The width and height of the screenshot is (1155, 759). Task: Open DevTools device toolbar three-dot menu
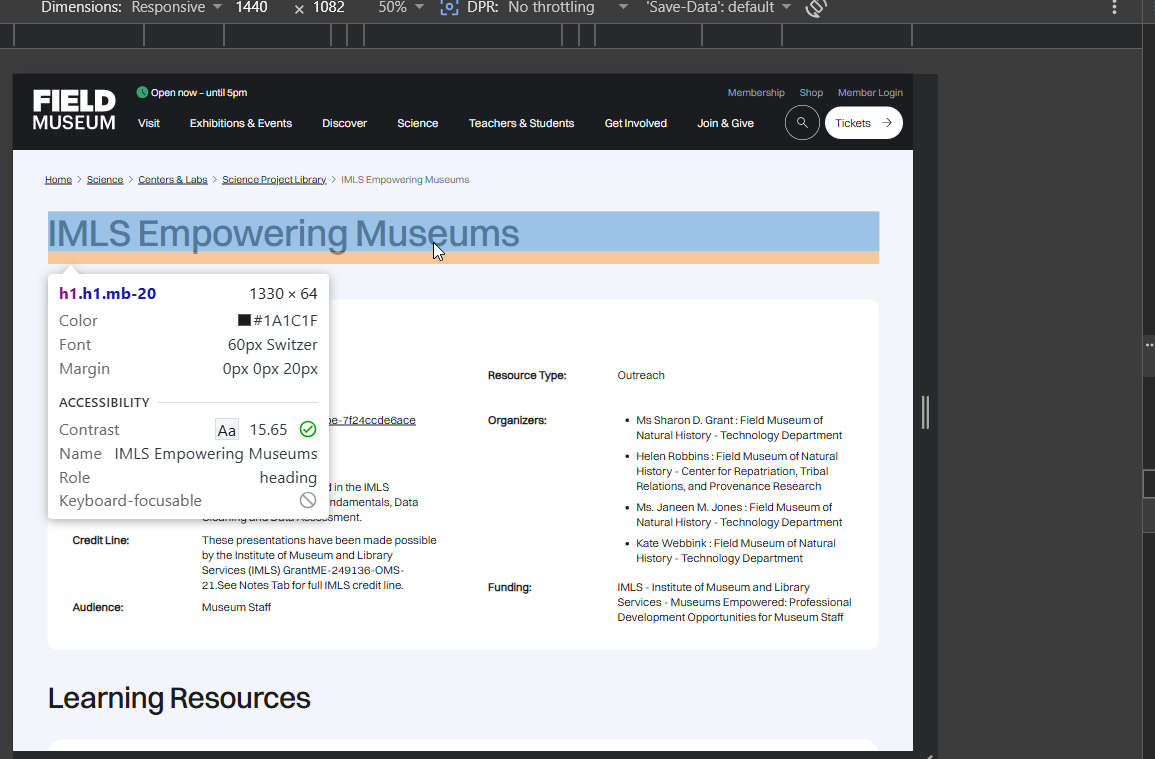point(1115,8)
